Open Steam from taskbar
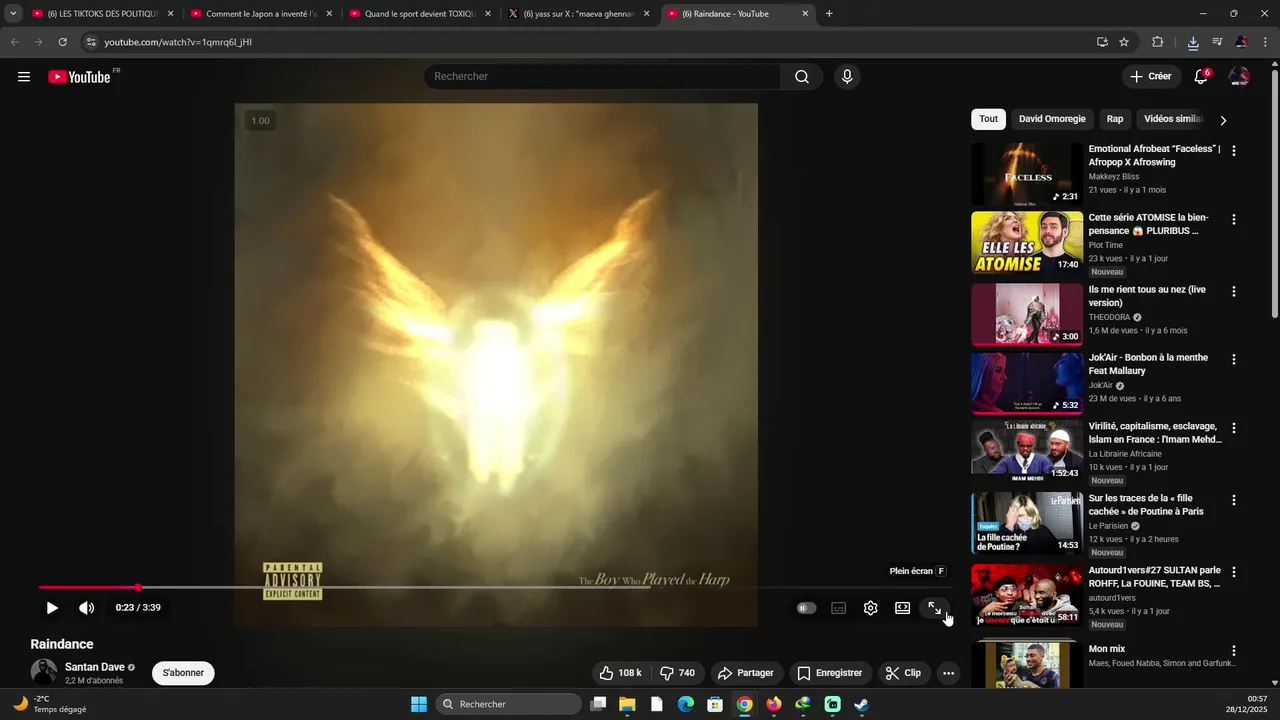 coord(861,704)
